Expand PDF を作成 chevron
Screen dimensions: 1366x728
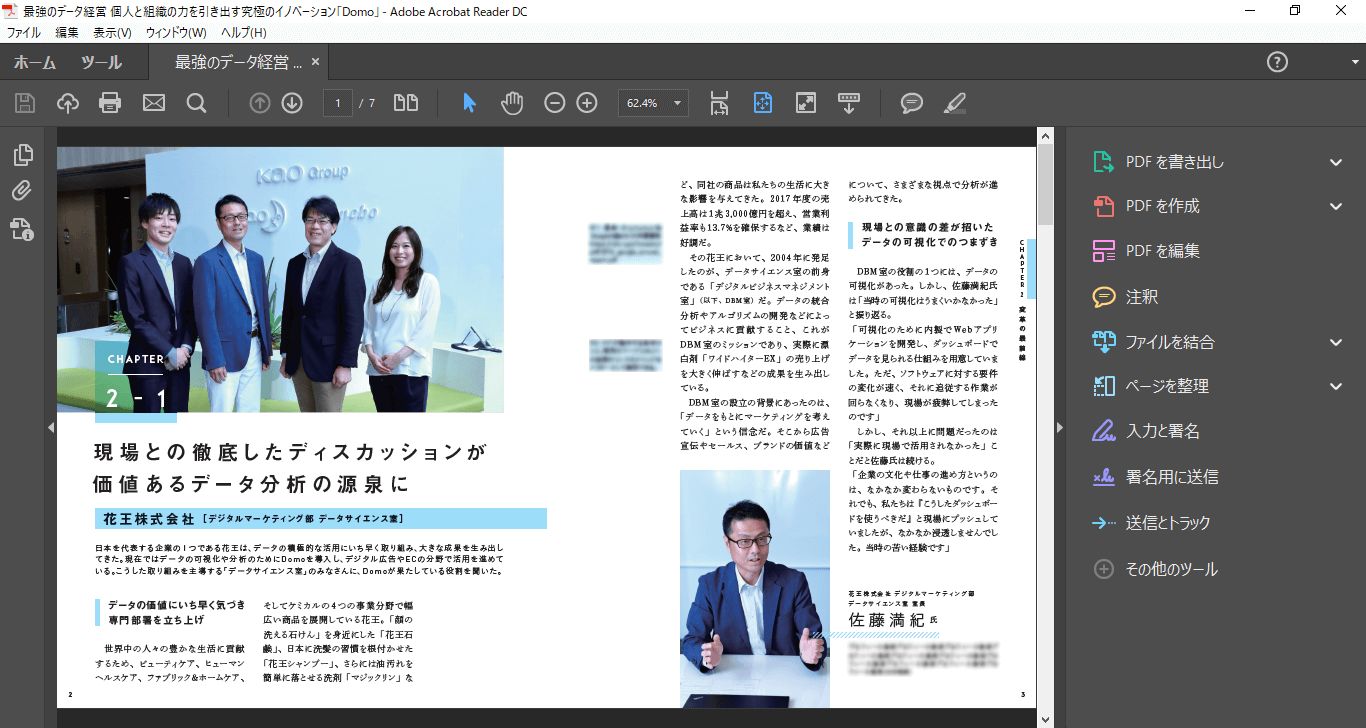point(1336,206)
